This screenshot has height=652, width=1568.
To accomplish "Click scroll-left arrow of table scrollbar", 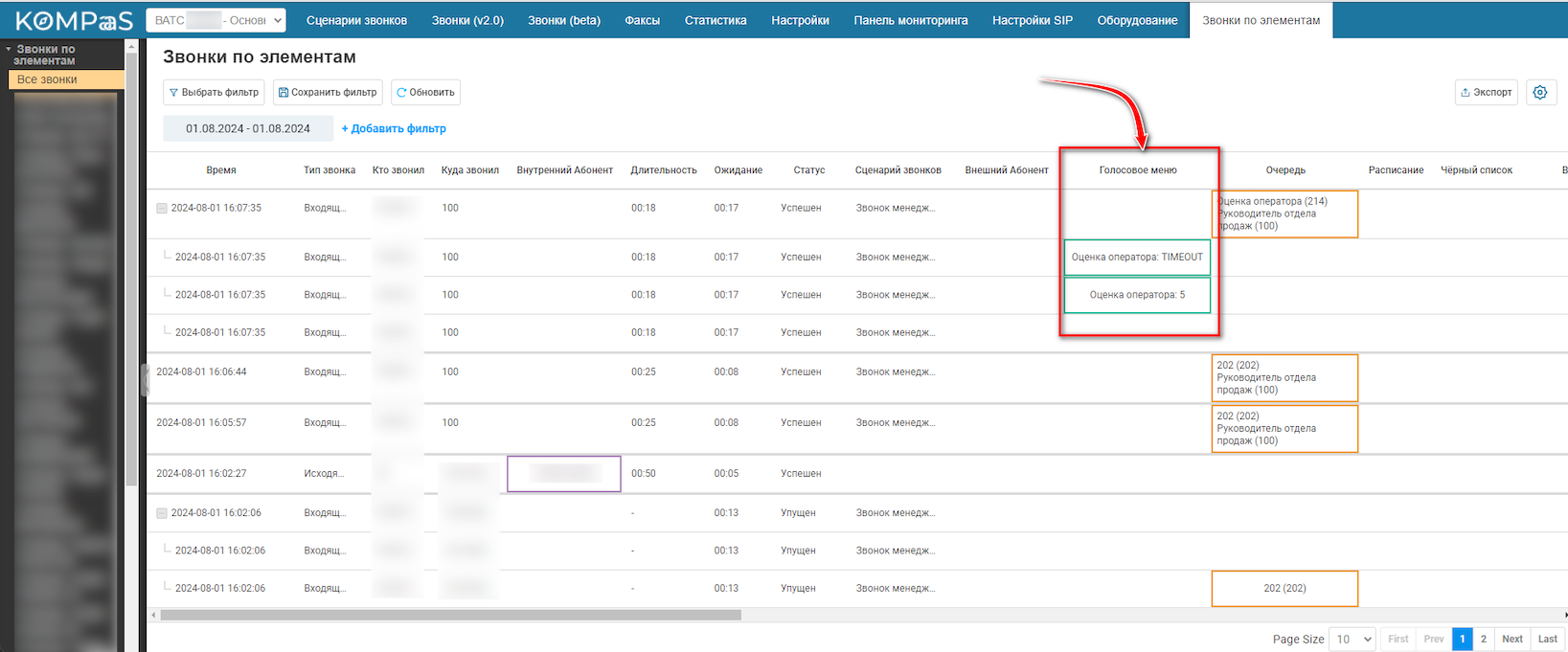I will coord(153,615).
